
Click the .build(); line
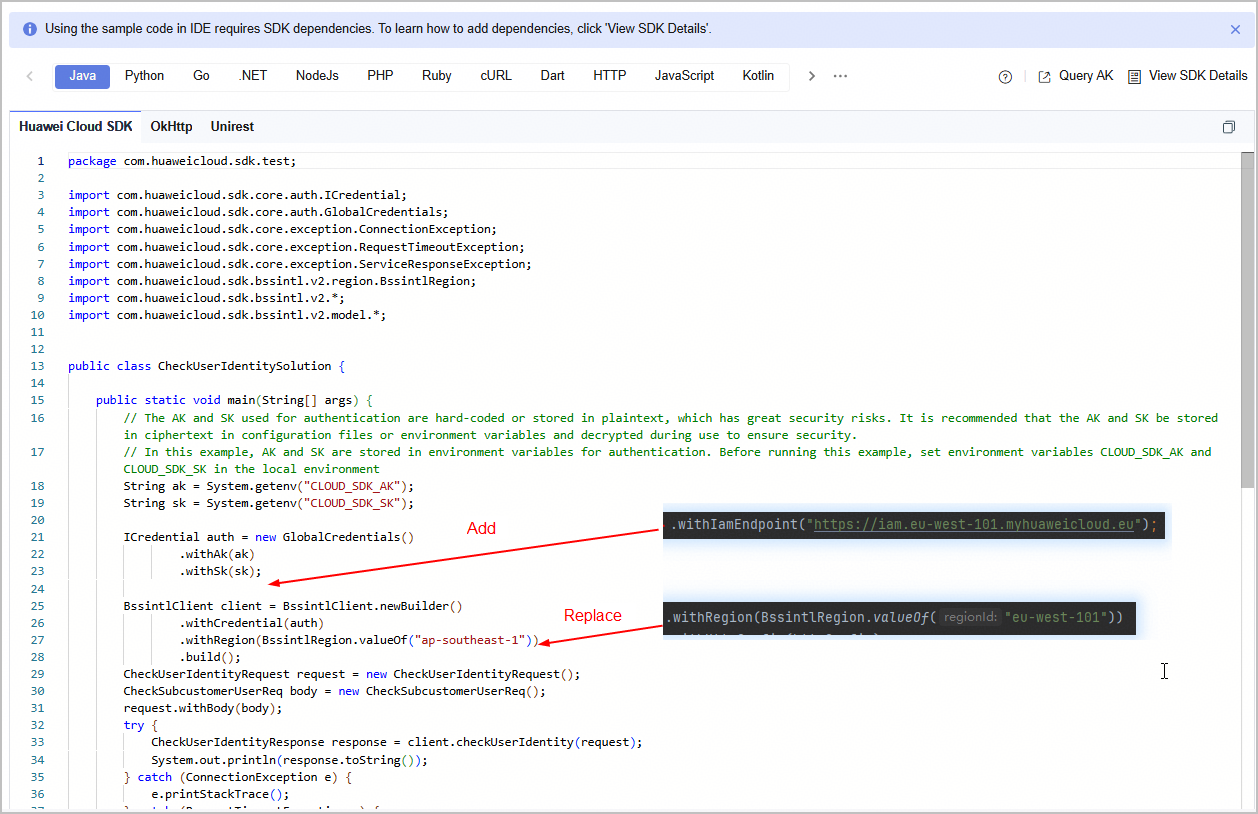click(x=210, y=657)
